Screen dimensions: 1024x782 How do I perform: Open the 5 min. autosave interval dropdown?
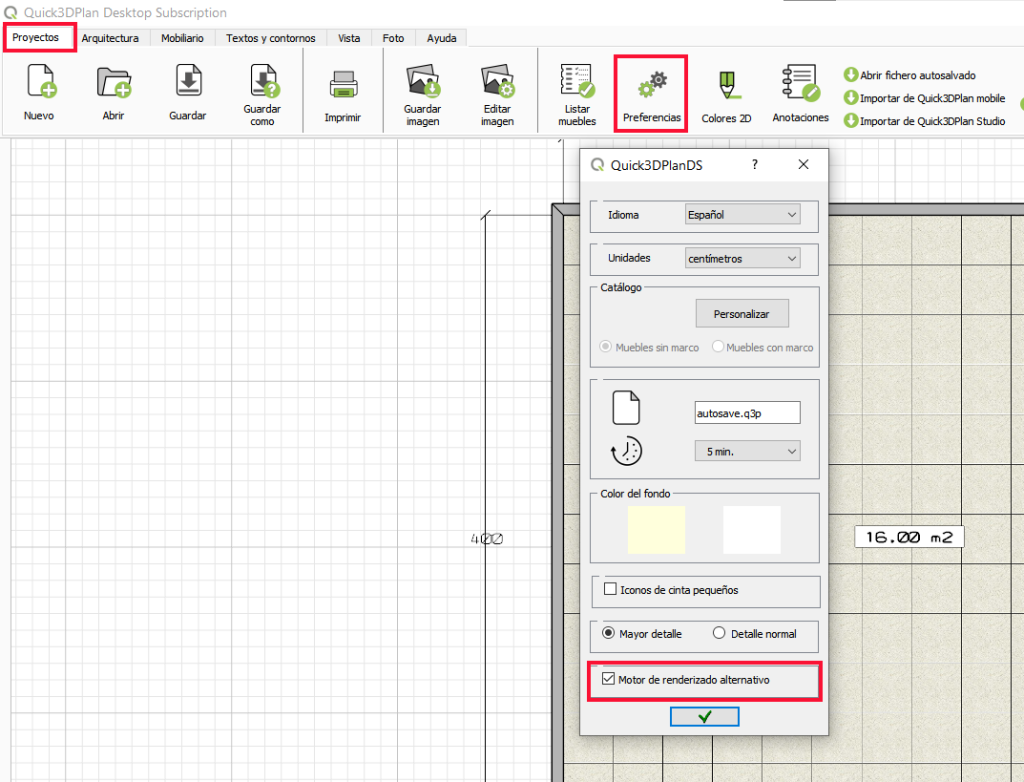(748, 451)
